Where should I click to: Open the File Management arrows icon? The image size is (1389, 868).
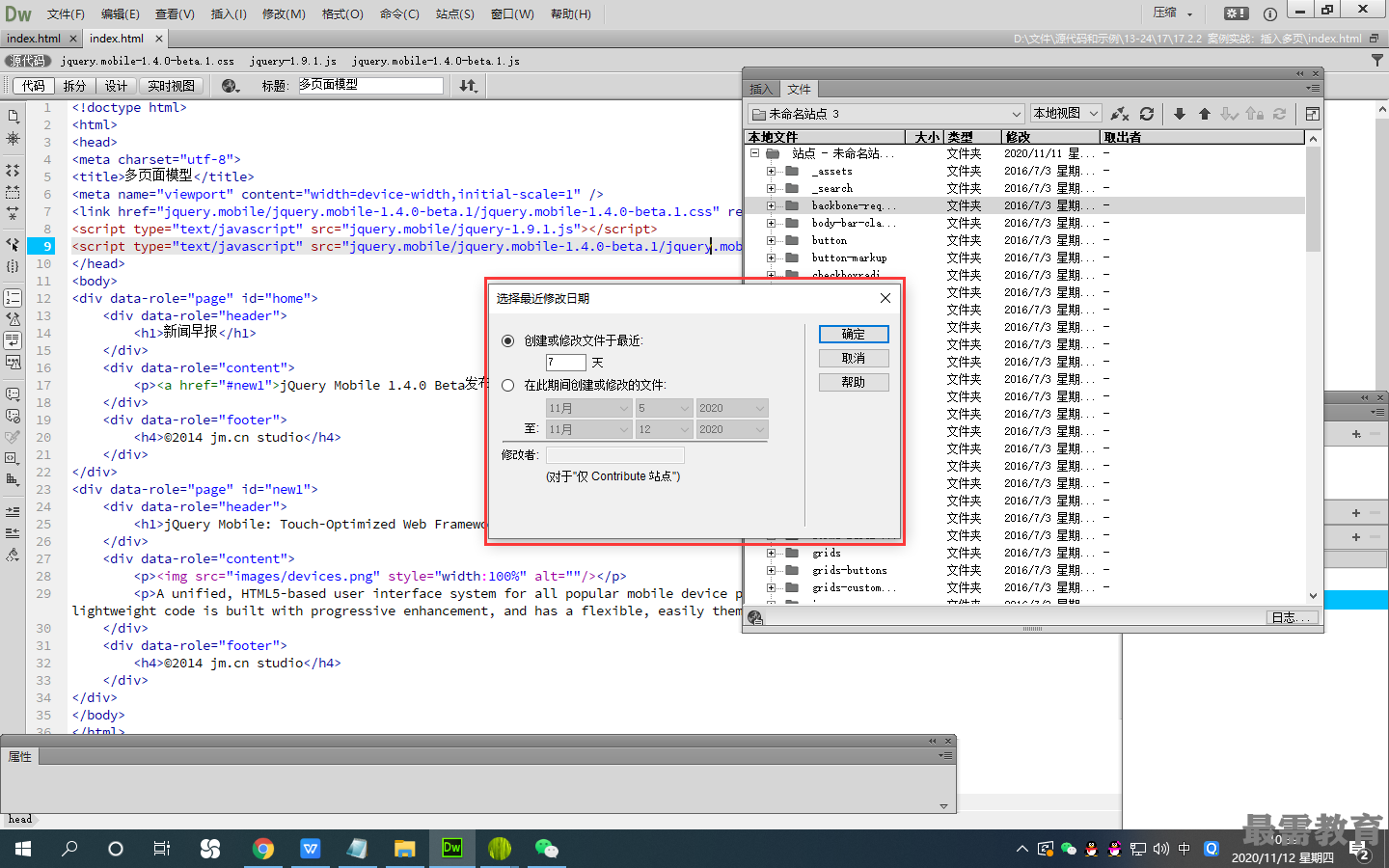(x=468, y=86)
